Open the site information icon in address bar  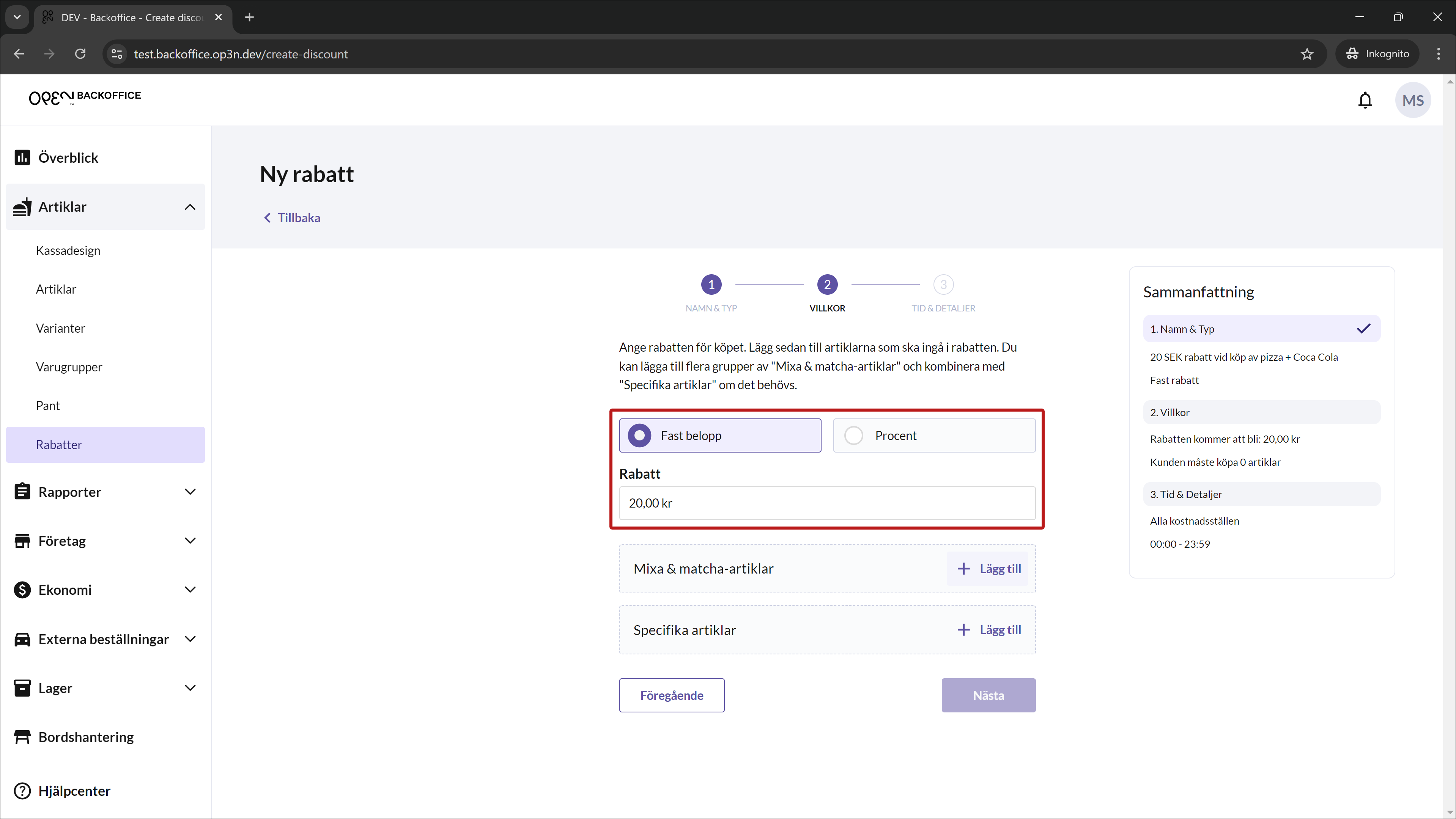point(116,54)
